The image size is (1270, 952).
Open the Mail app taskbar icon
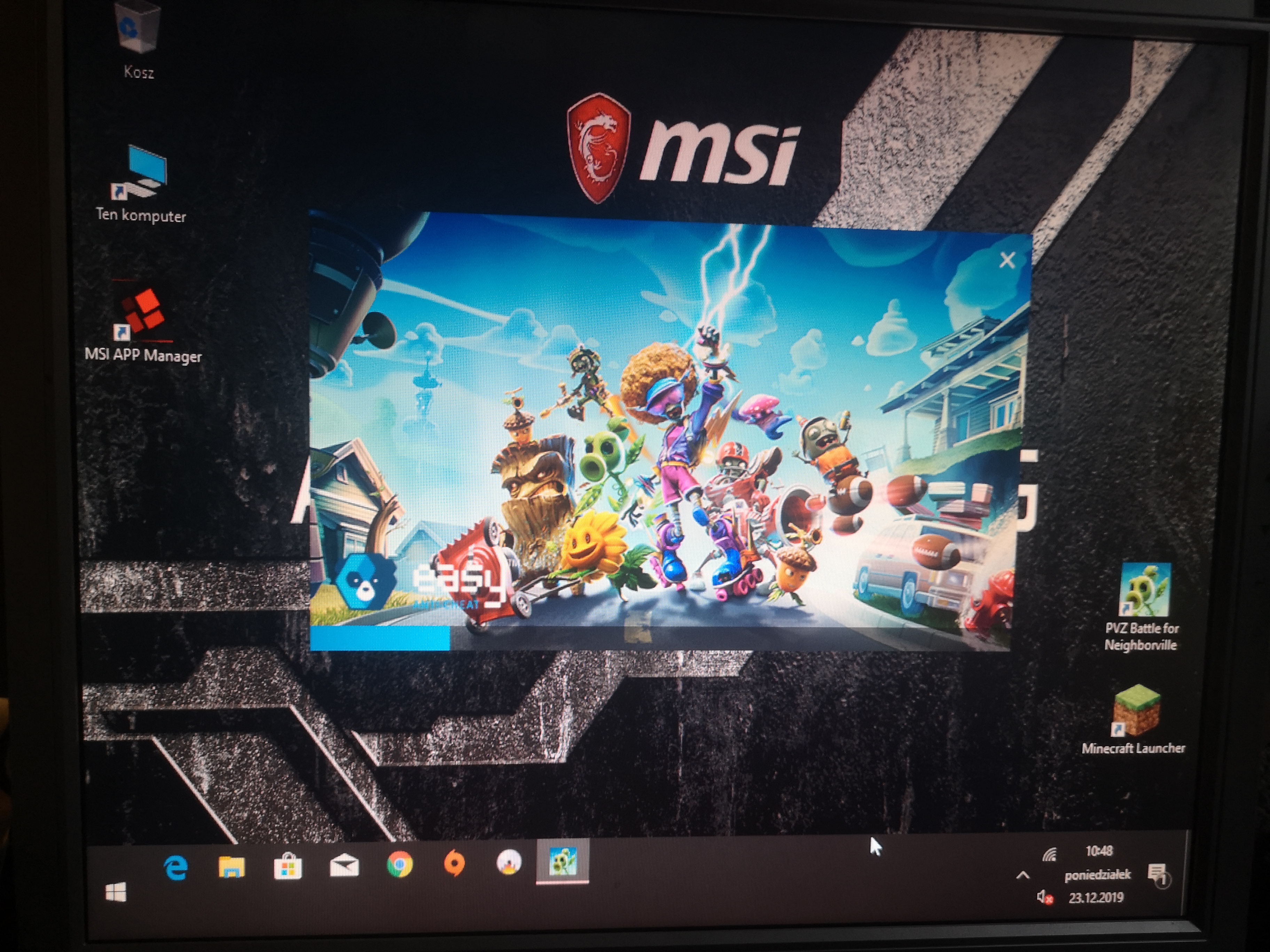click(344, 866)
